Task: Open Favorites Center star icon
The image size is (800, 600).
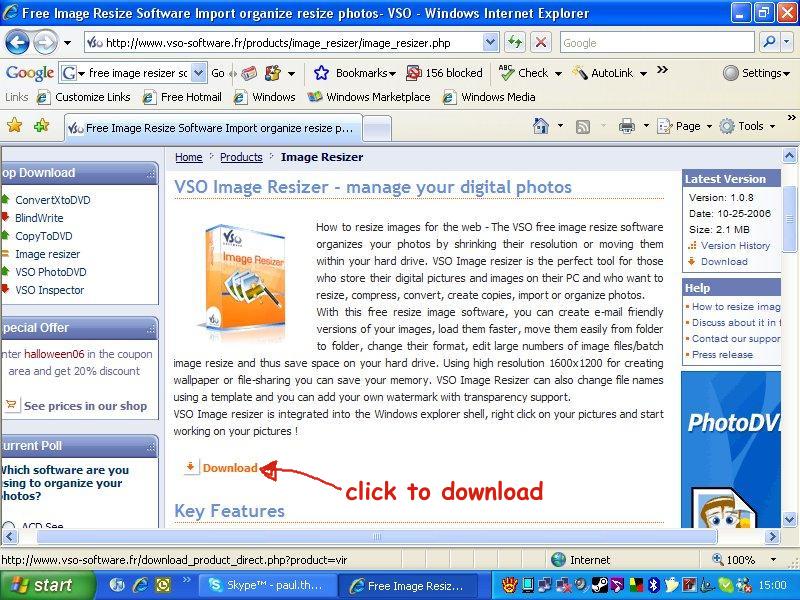Action: click(15, 126)
